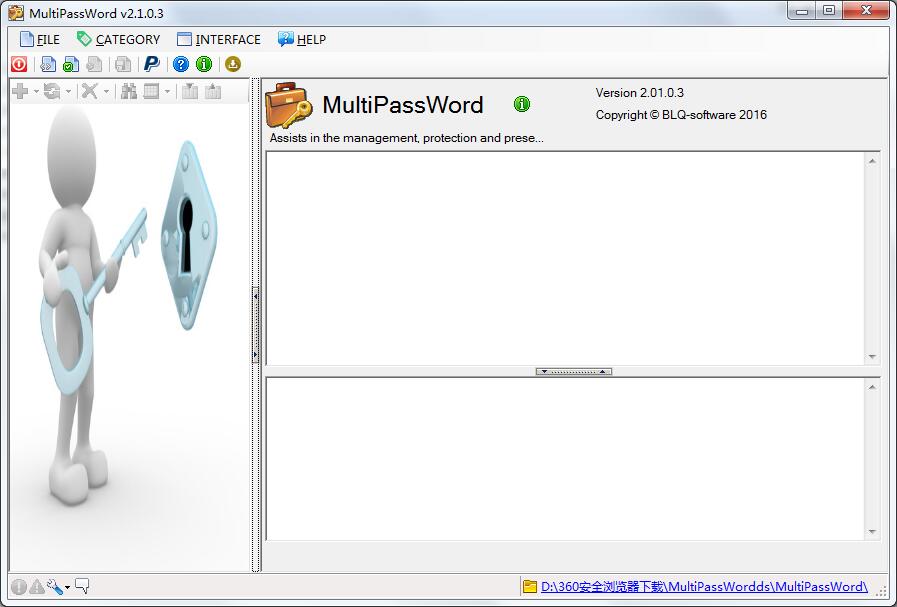Open the MultiPassWord folder path link
The image size is (897, 607).
click(x=703, y=587)
